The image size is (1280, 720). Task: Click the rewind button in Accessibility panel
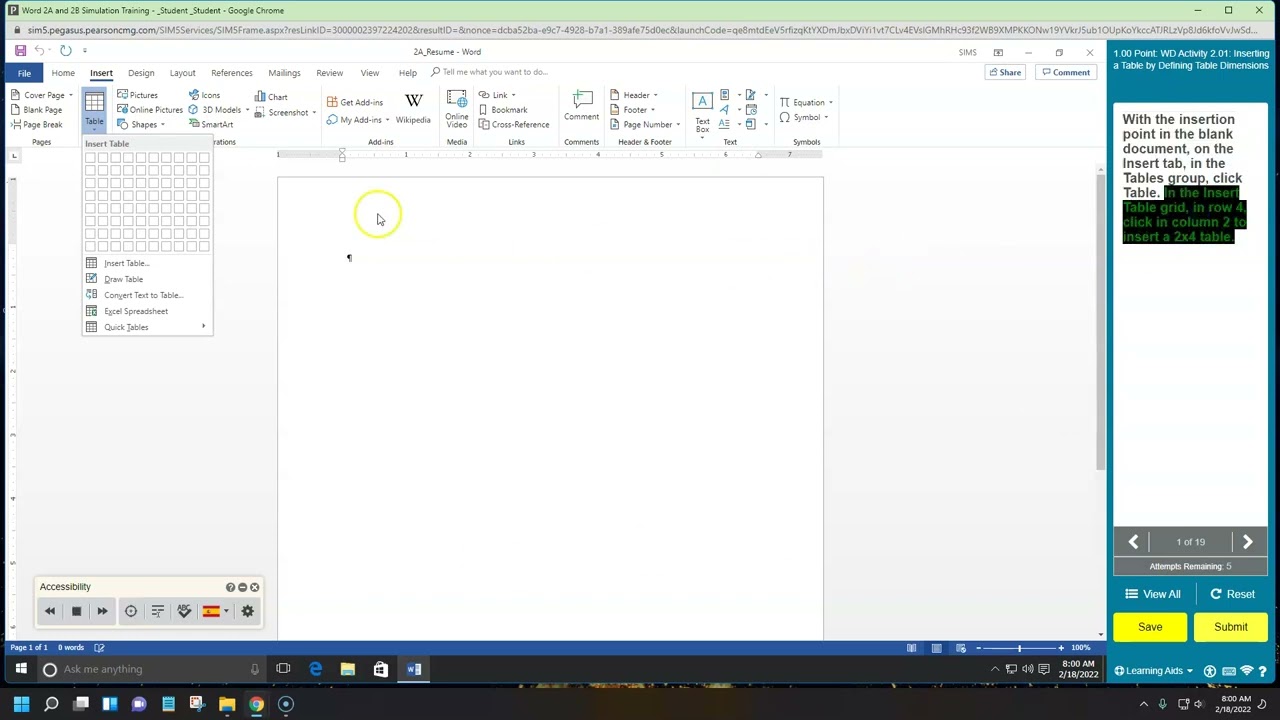(x=50, y=611)
